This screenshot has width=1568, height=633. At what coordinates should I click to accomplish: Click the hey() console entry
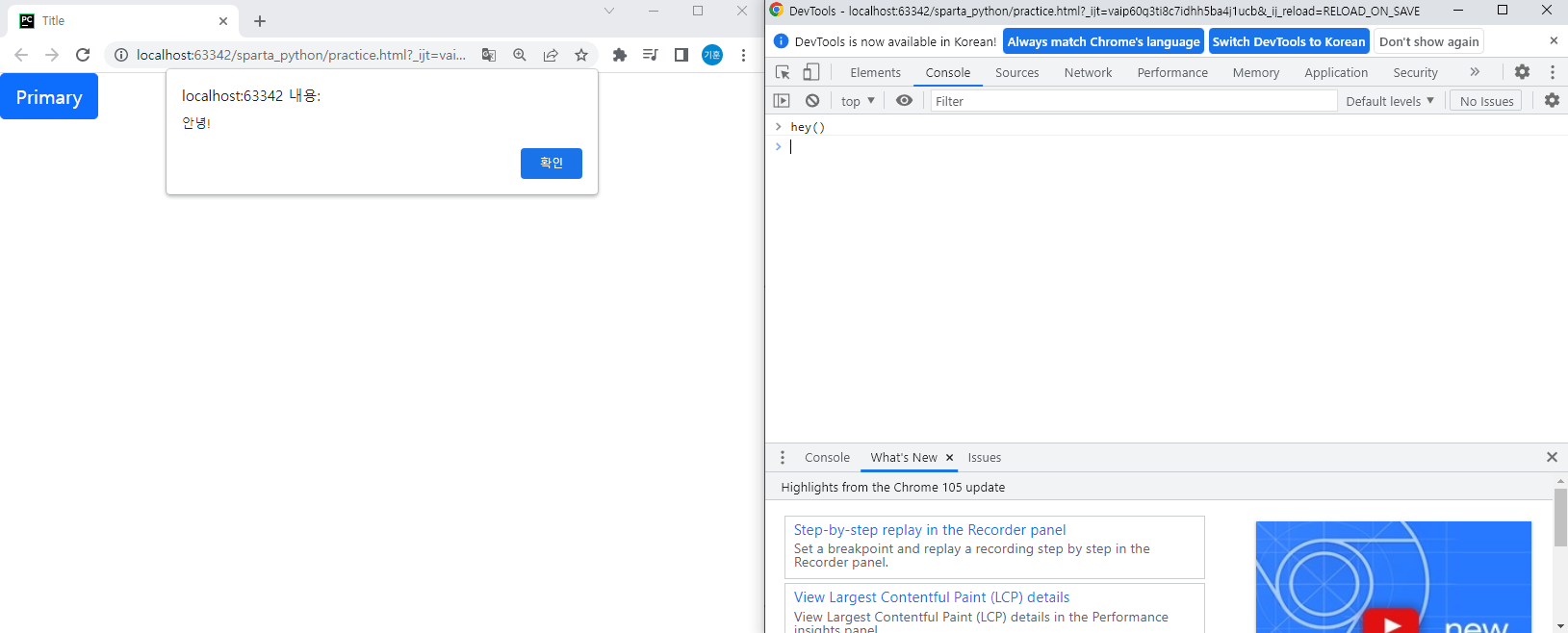(x=808, y=127)
